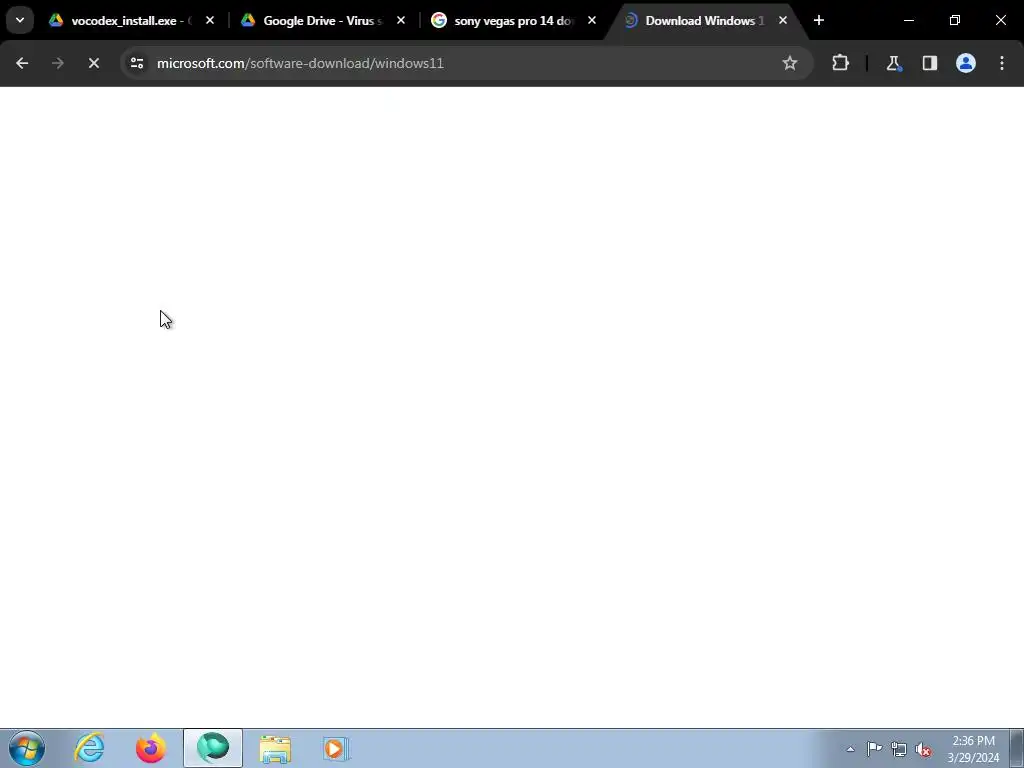View site information icon
This screenshot has width=1024, height=768.
pyautogui.click(x=137, y=63)
